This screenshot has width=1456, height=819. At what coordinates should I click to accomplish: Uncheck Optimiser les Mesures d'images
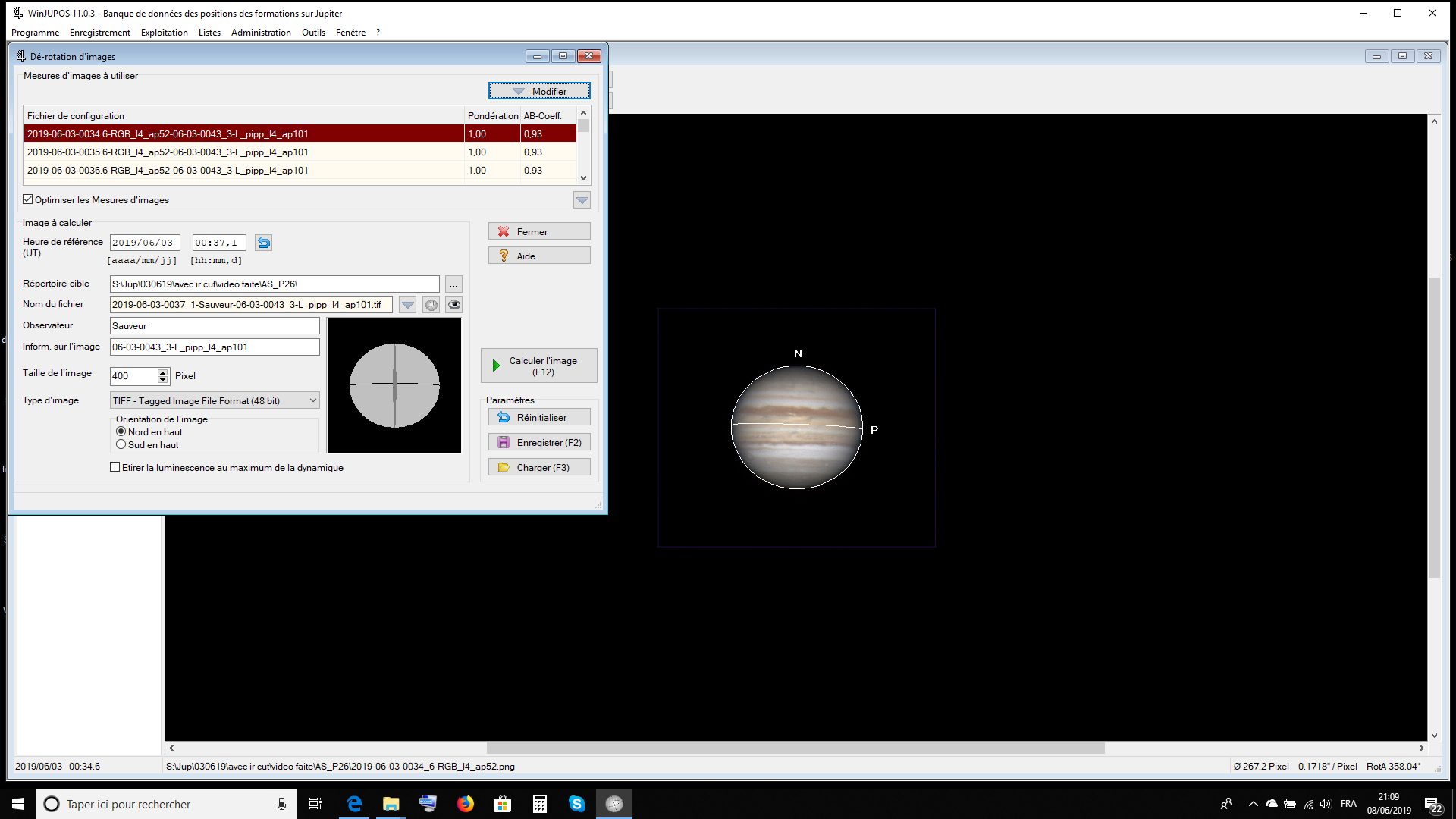(28, 199)
